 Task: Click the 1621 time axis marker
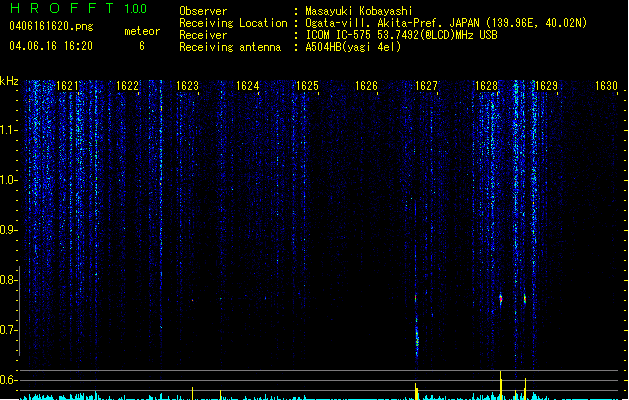coord(67,86)
